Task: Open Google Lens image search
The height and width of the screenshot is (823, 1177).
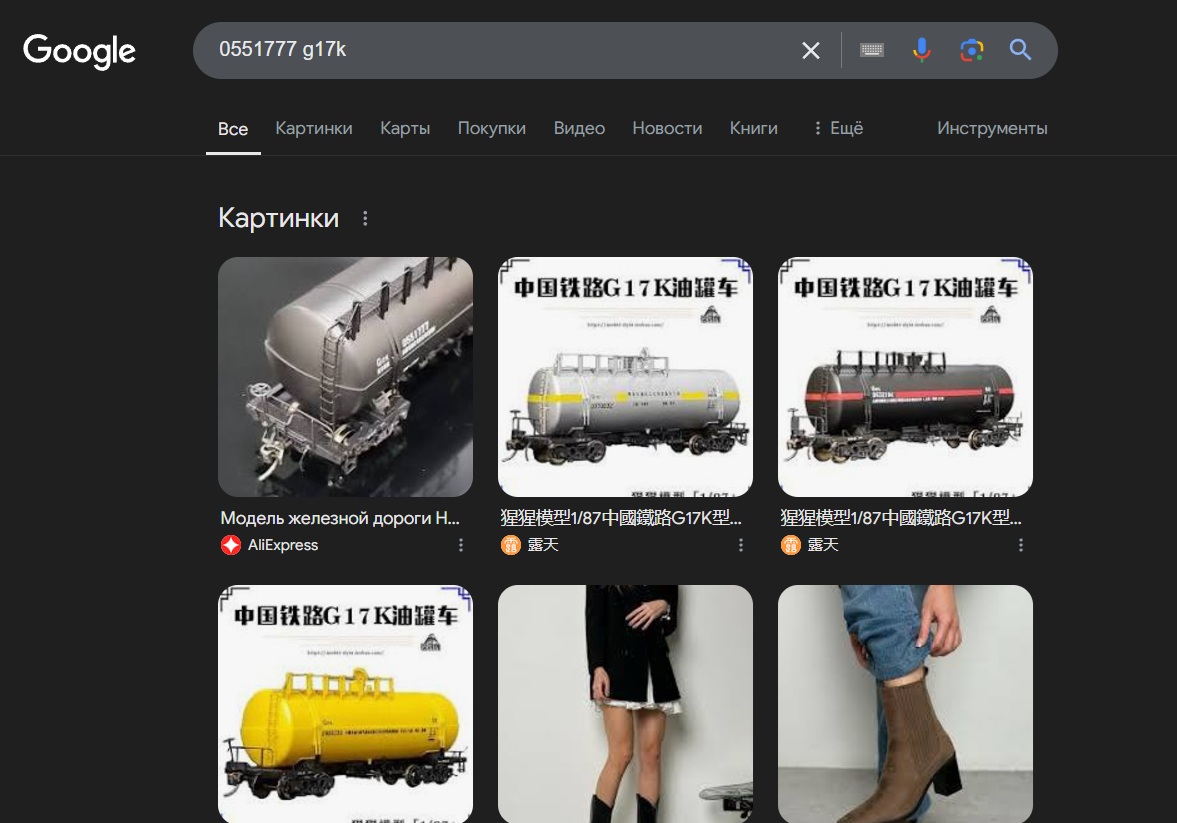Action: pos(971,50)
